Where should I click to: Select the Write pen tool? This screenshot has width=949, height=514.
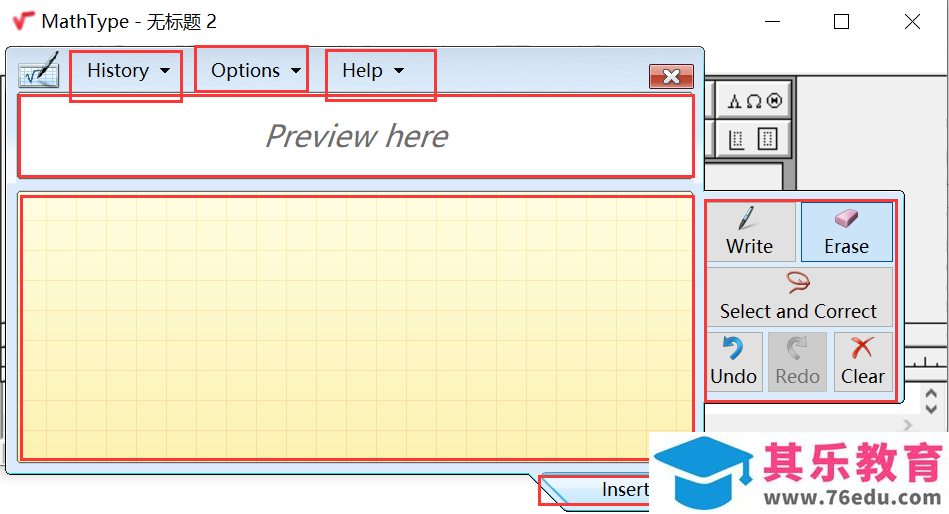click(x=750, y=232)
